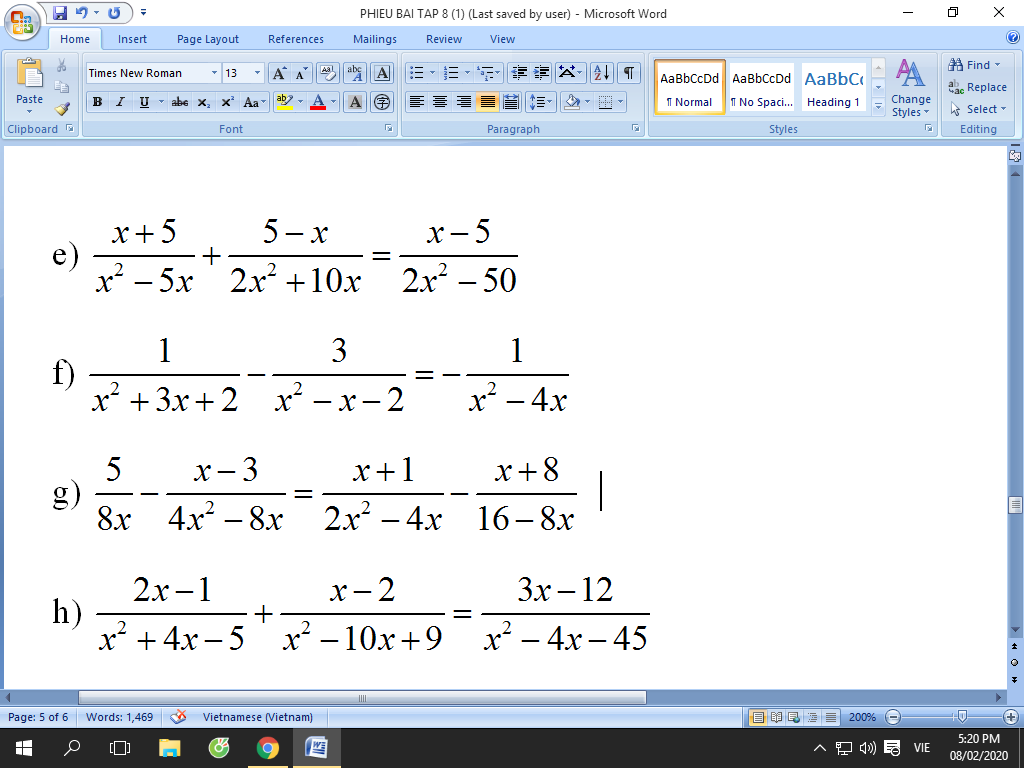
Task: Open highlight color dropdown arrow
Action: click(x=300, y=102)
